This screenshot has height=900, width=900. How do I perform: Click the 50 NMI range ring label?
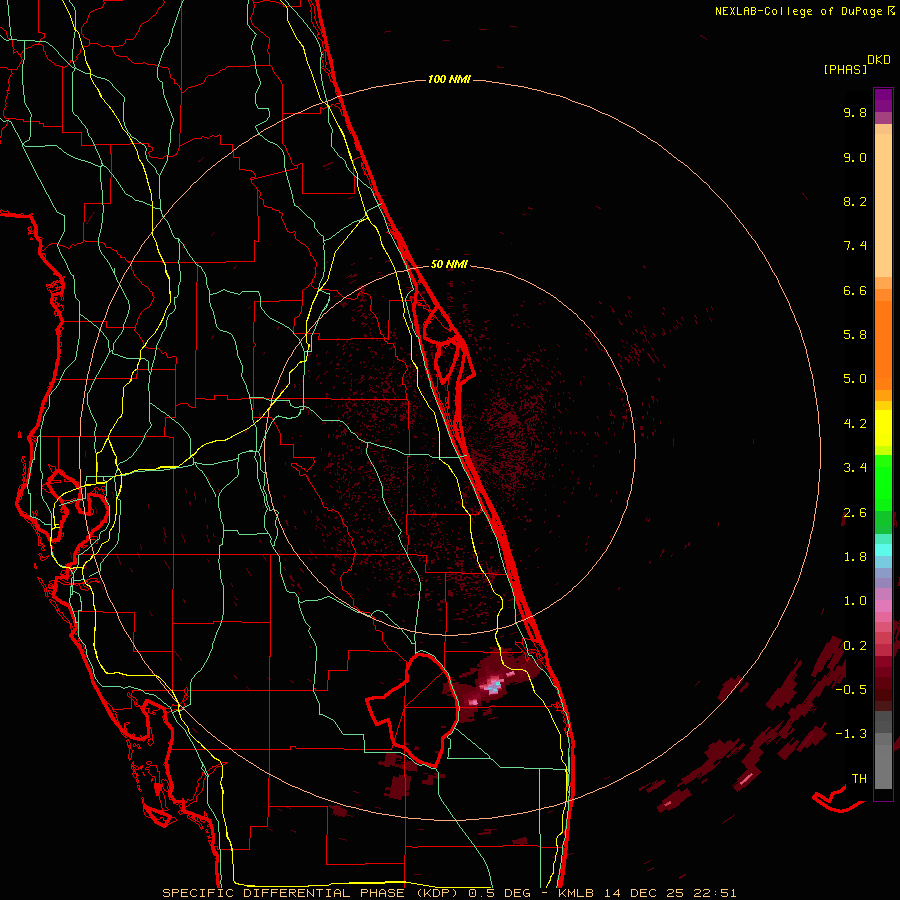tap(449, 264)
